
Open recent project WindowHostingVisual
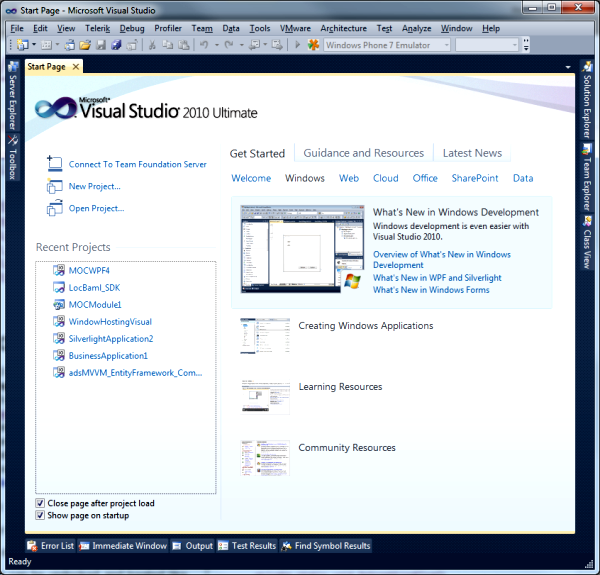click(x=110, y=322)
